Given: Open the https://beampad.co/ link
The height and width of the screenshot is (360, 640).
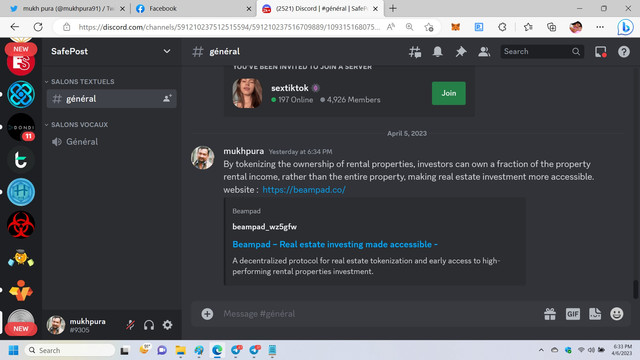Looking at the screenshot, I should pyautogui.click(x=304, y=190).
